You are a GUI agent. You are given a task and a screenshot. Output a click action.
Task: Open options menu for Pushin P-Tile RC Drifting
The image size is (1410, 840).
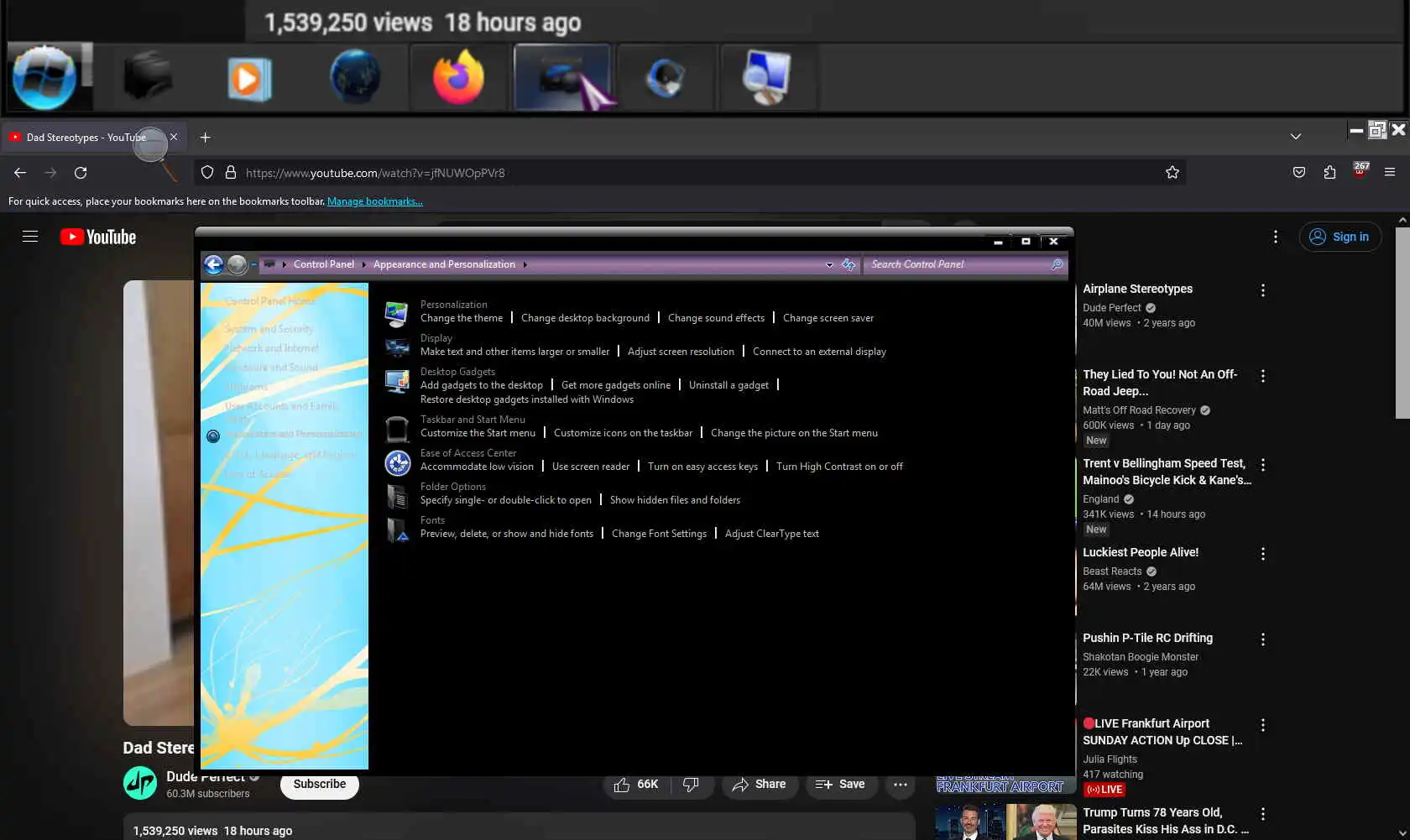coord(1263,639)
